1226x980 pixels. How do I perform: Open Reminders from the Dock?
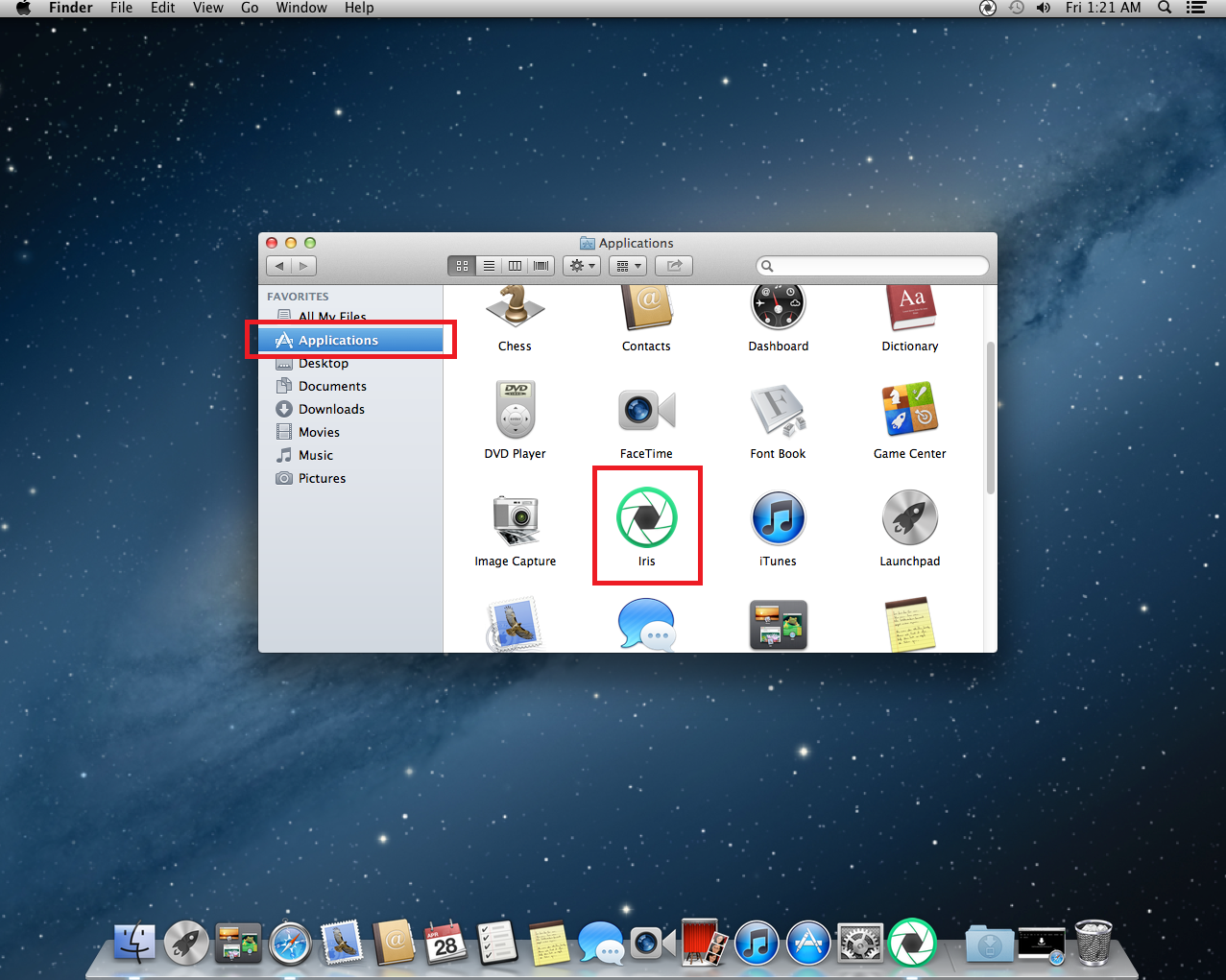[497, 944]
